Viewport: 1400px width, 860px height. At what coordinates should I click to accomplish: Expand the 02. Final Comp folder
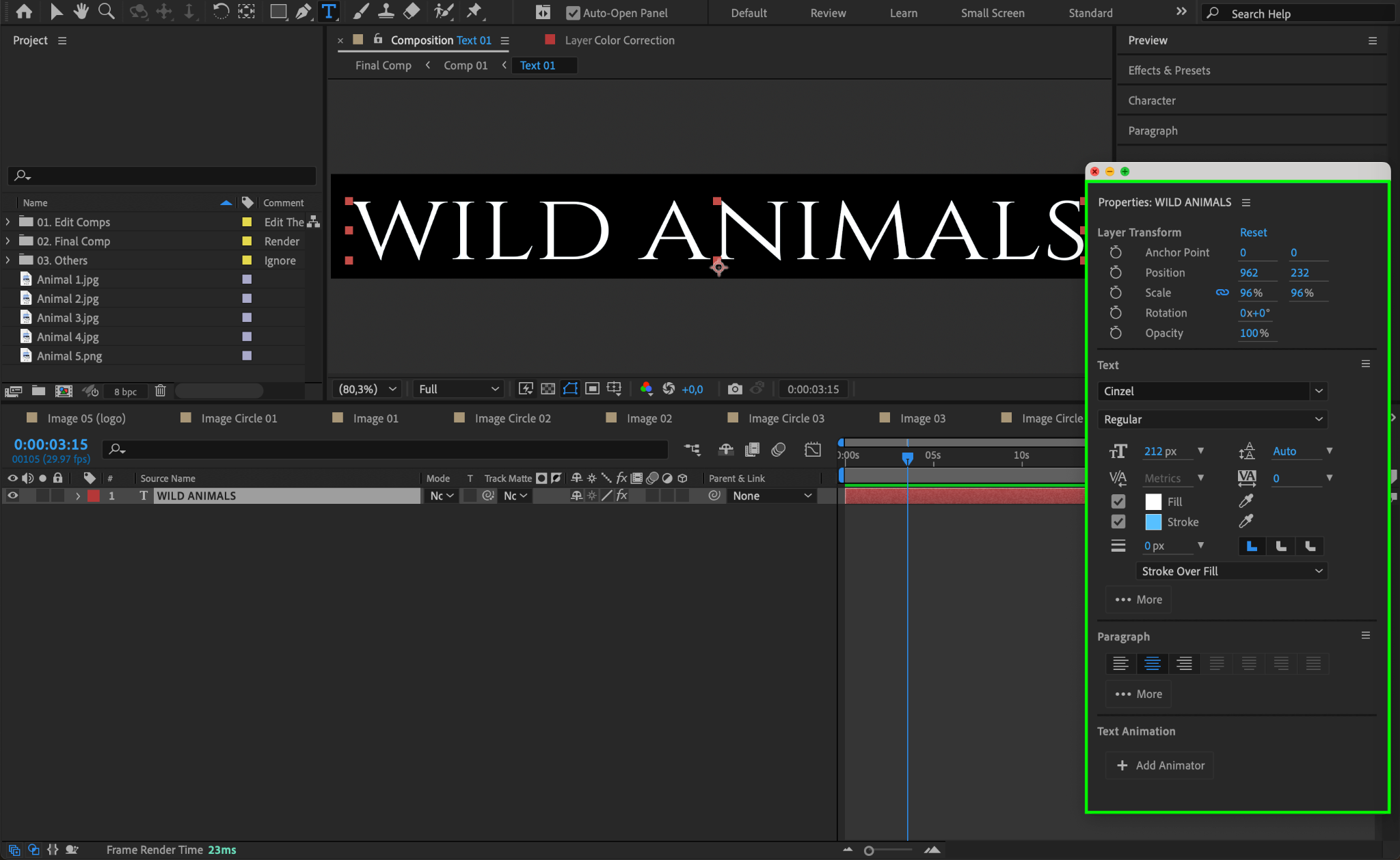point(8,241)
